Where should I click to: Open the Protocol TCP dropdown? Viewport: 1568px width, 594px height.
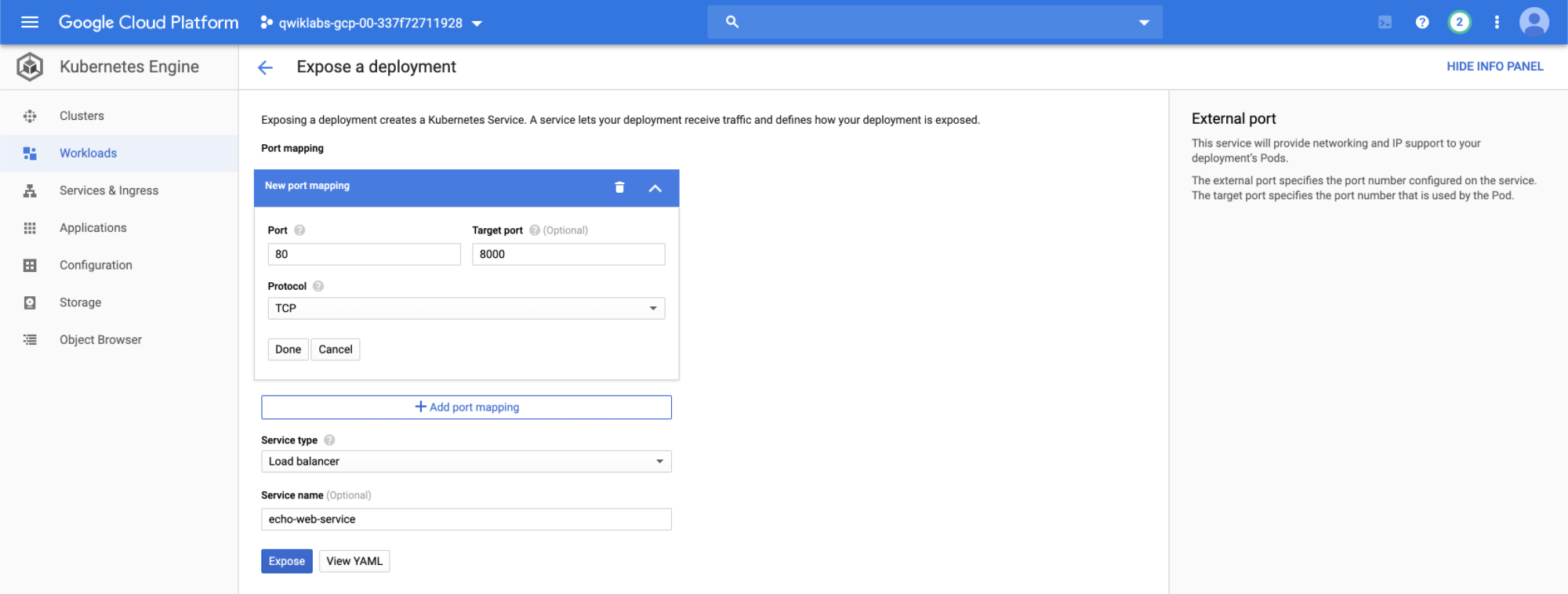point(466,309)
